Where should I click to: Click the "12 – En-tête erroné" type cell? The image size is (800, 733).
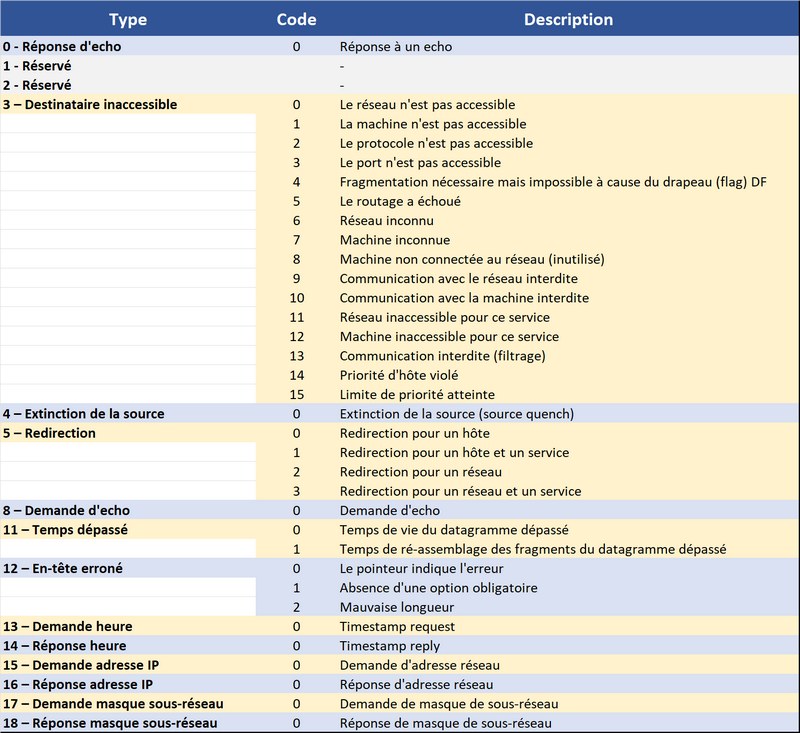pos(69,568)
